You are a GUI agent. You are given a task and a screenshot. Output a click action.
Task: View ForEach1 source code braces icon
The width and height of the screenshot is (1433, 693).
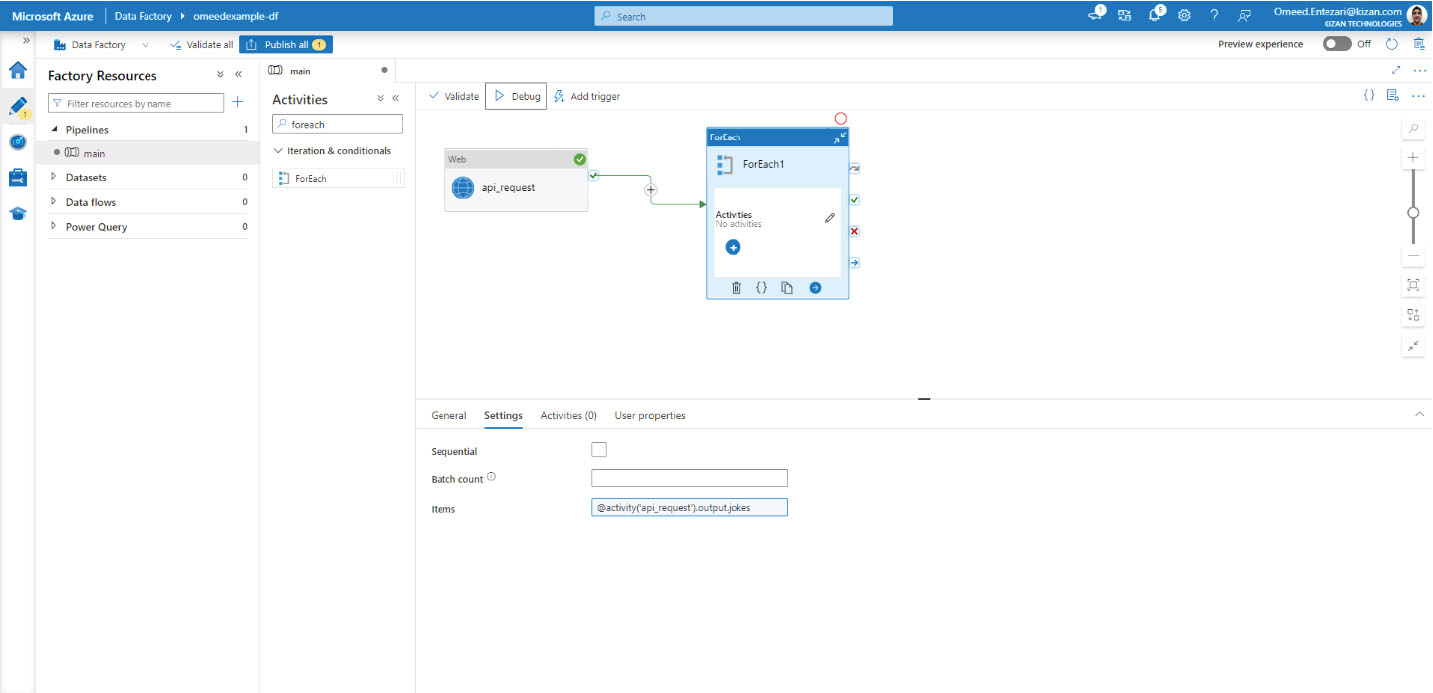pos(761,288)
